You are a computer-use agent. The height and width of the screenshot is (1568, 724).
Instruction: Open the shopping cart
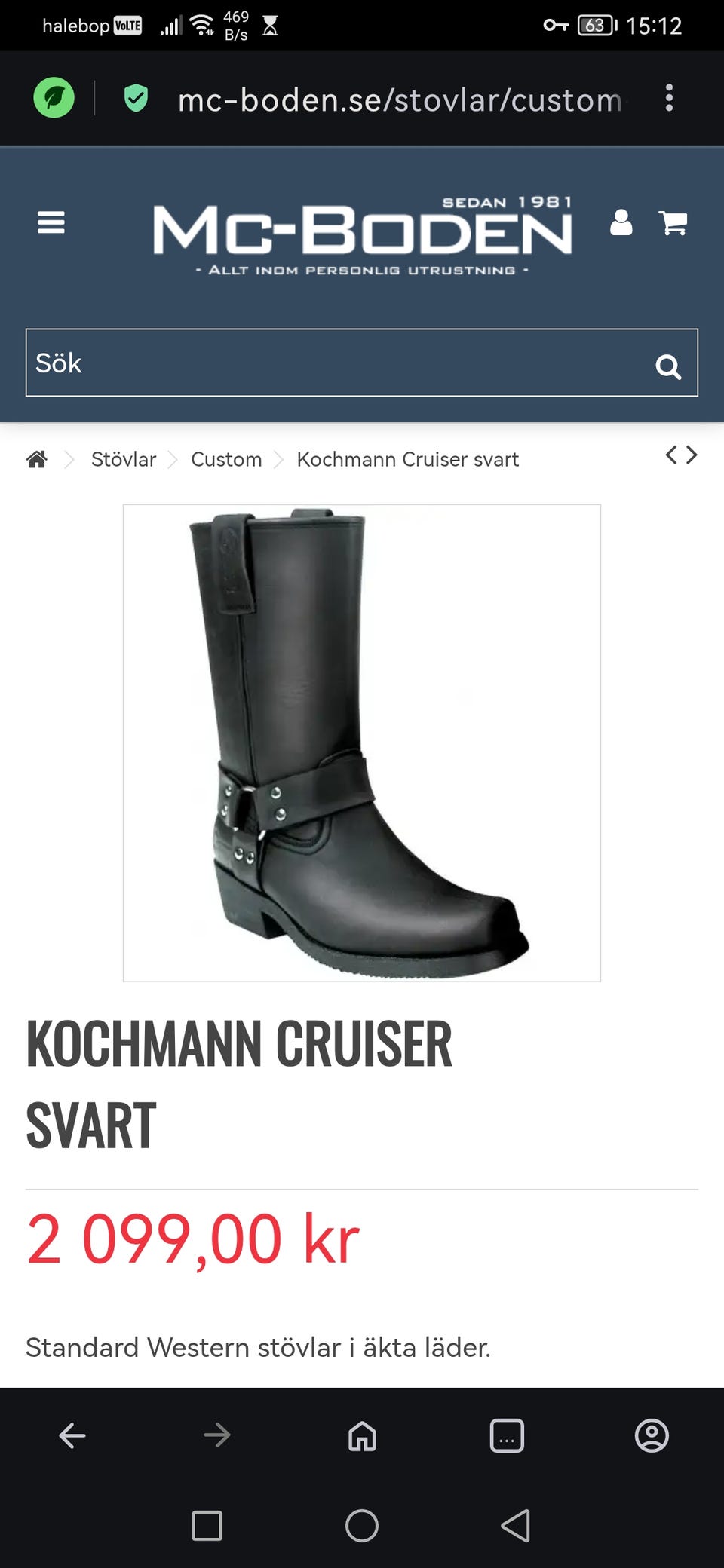click(x=673, y=223)
